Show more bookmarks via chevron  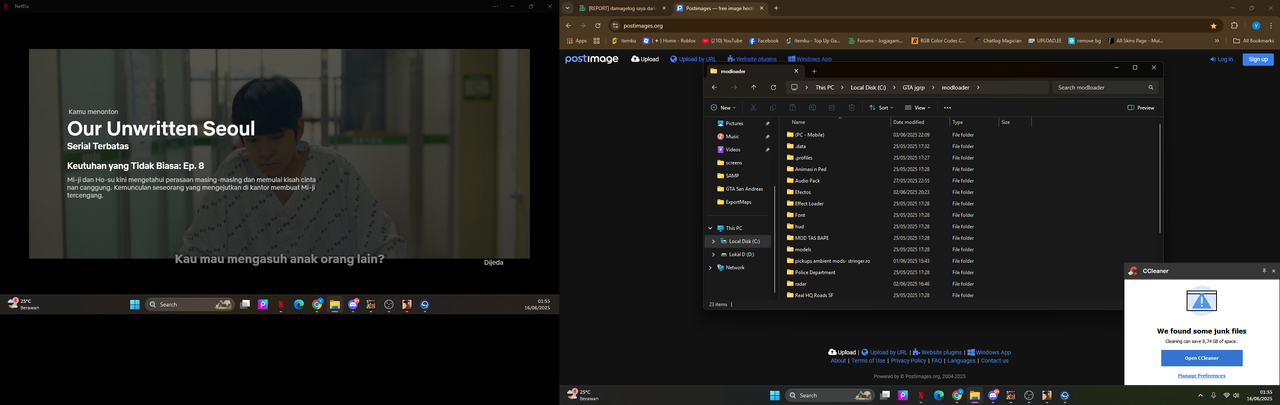point(1217,41)
